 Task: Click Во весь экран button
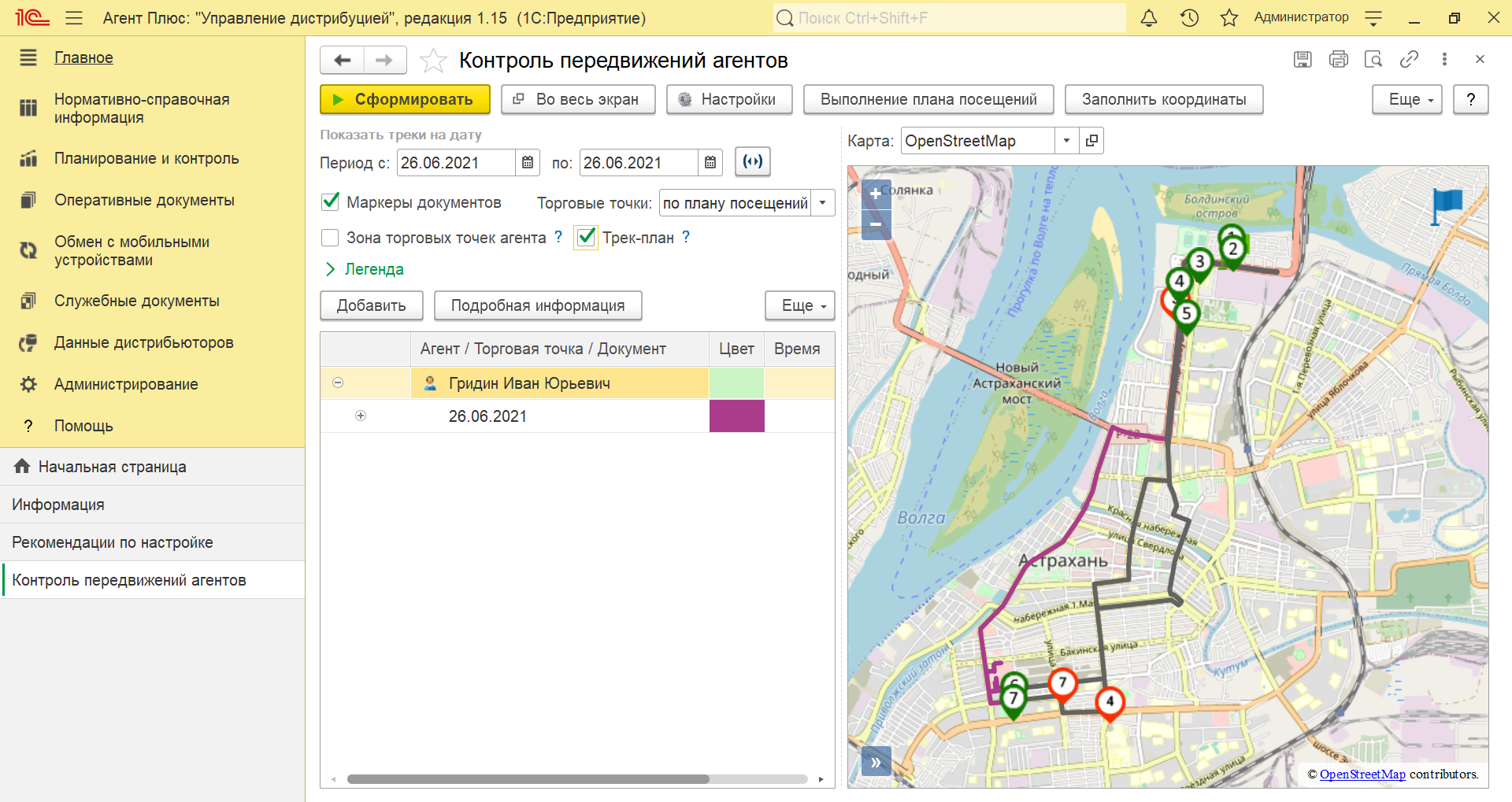tap(578, 99)
